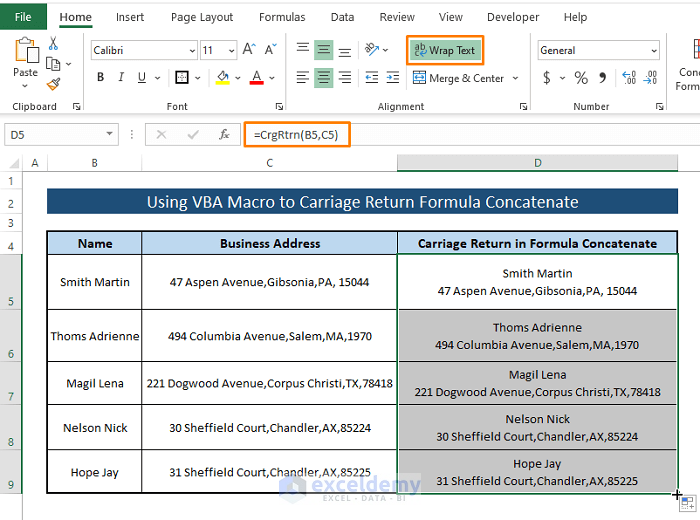Open the Name Box dropdown arrow
This screenshot has height=520, width=700.
tap(110, 134)
